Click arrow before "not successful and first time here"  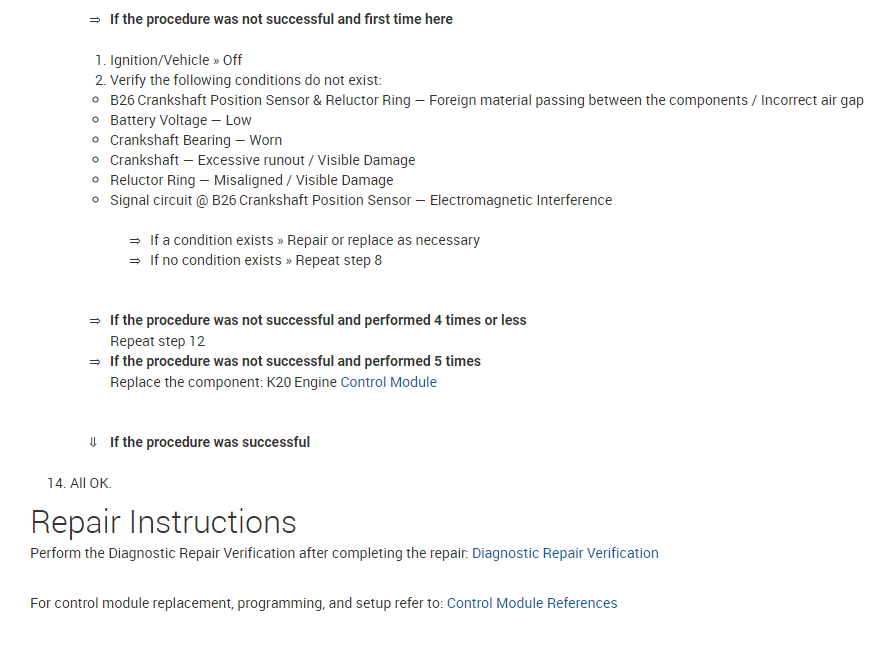[x=94, y=19]
